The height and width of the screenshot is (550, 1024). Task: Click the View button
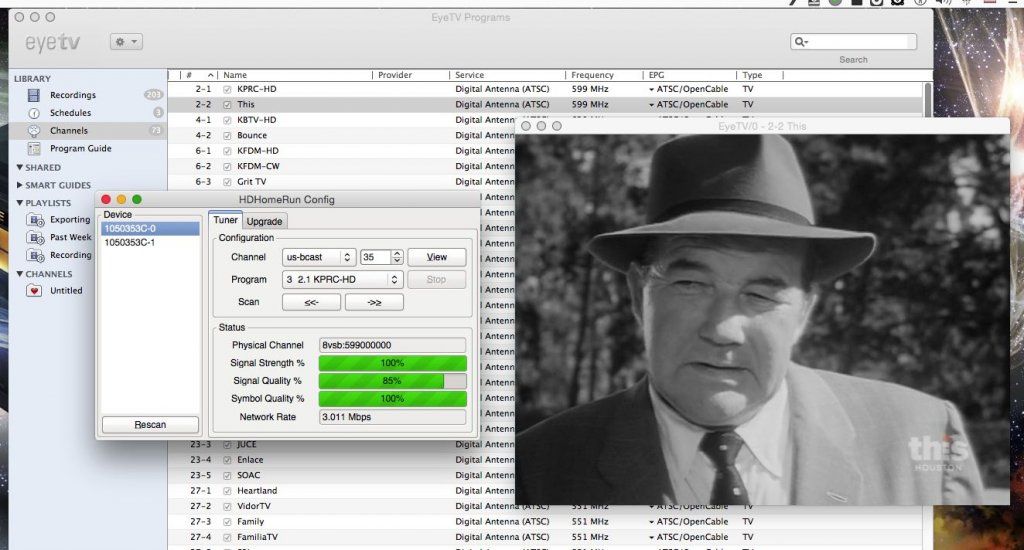click(437, 257)
